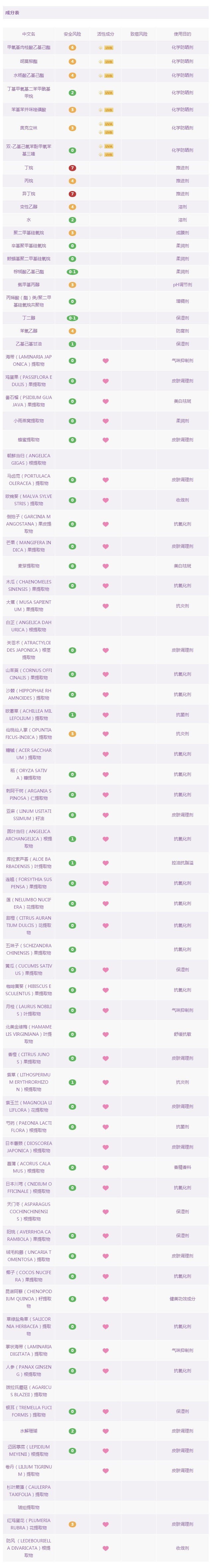Click the UVA badge in 胡莫柳酯 row
Image resolution: width=212 pixels, height=1568 pixels.
coord(108,62)
